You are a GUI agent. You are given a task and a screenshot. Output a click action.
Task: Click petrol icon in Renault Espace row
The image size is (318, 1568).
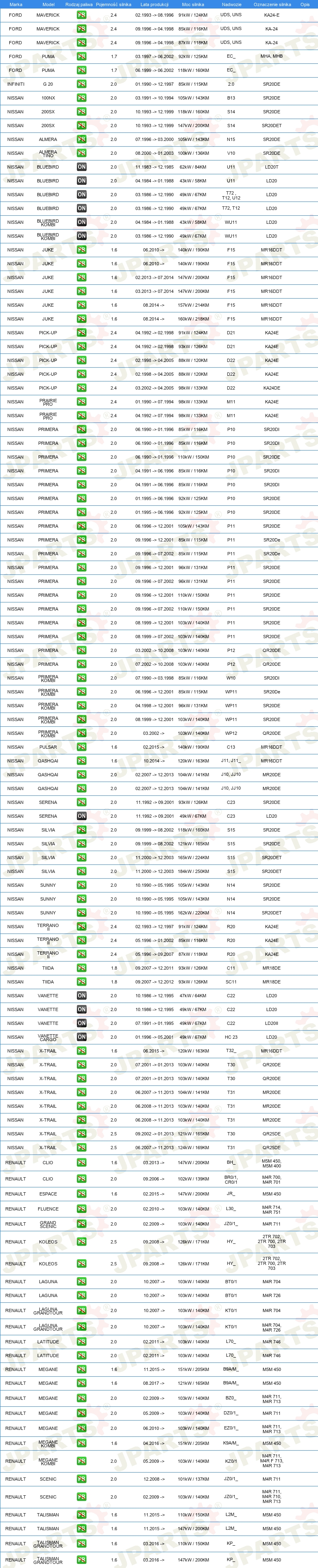[x=82, y=1194]
